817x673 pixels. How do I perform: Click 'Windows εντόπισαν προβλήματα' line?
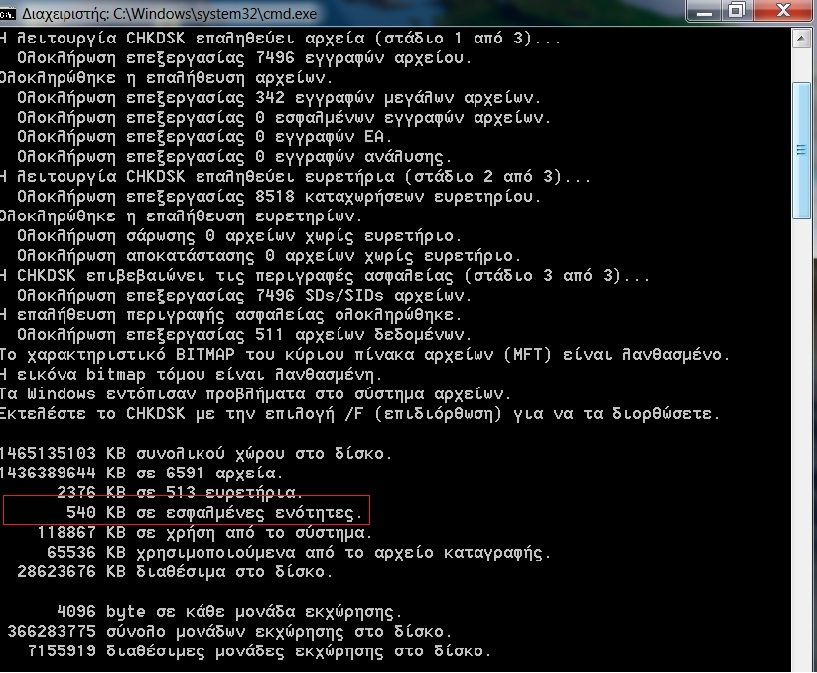[x=255, y=394]
